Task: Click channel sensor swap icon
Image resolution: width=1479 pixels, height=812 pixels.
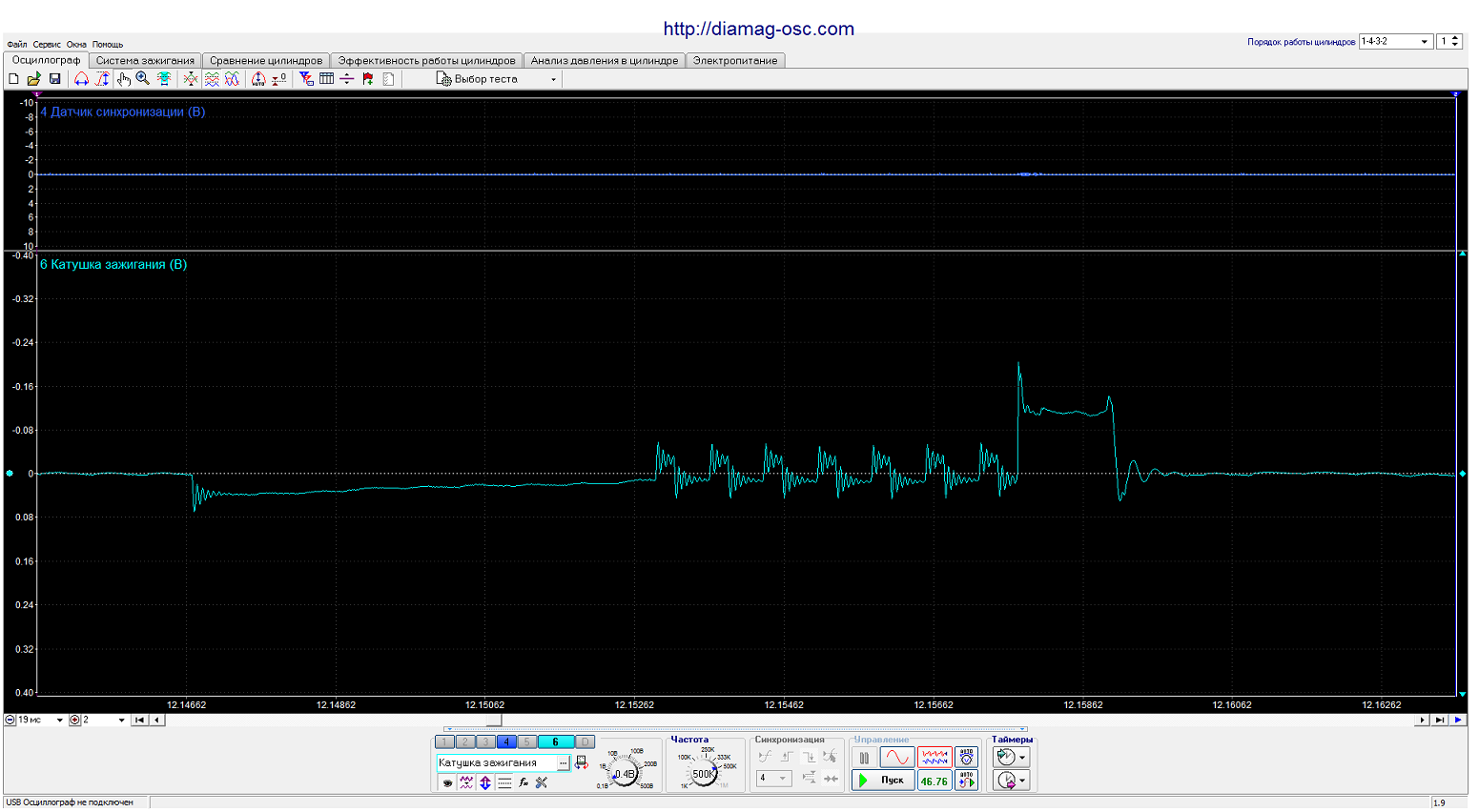Action: tap(581, 762)
